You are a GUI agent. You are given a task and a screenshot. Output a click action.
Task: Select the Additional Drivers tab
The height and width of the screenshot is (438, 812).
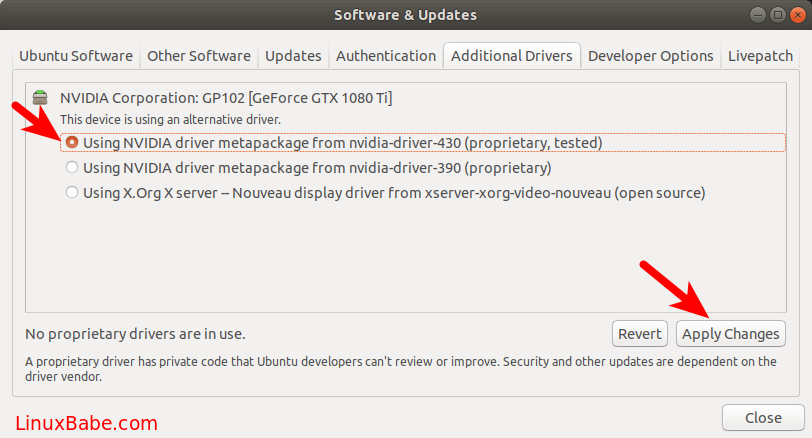click(511, 56)
